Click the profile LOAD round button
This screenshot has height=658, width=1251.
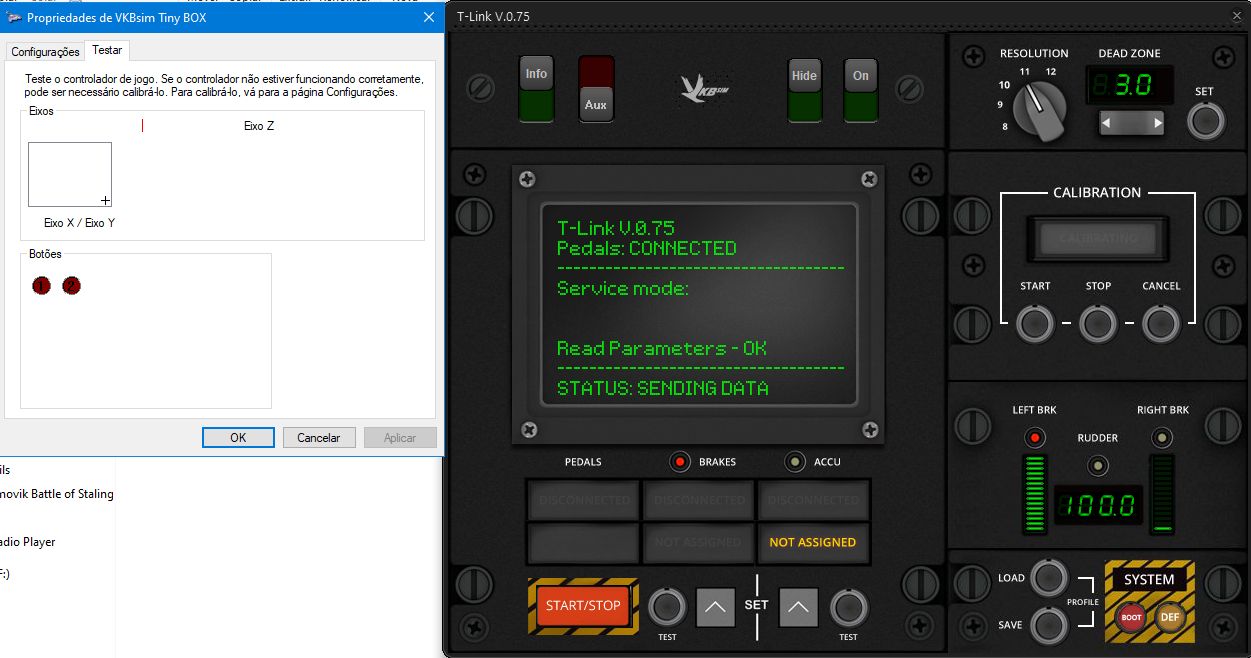point(1048,577)
